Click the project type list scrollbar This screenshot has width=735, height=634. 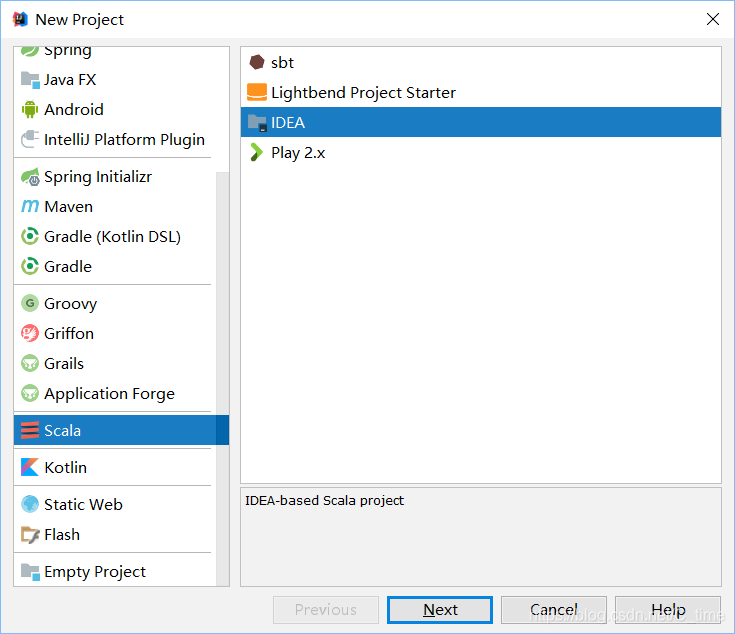coord(223,379)
